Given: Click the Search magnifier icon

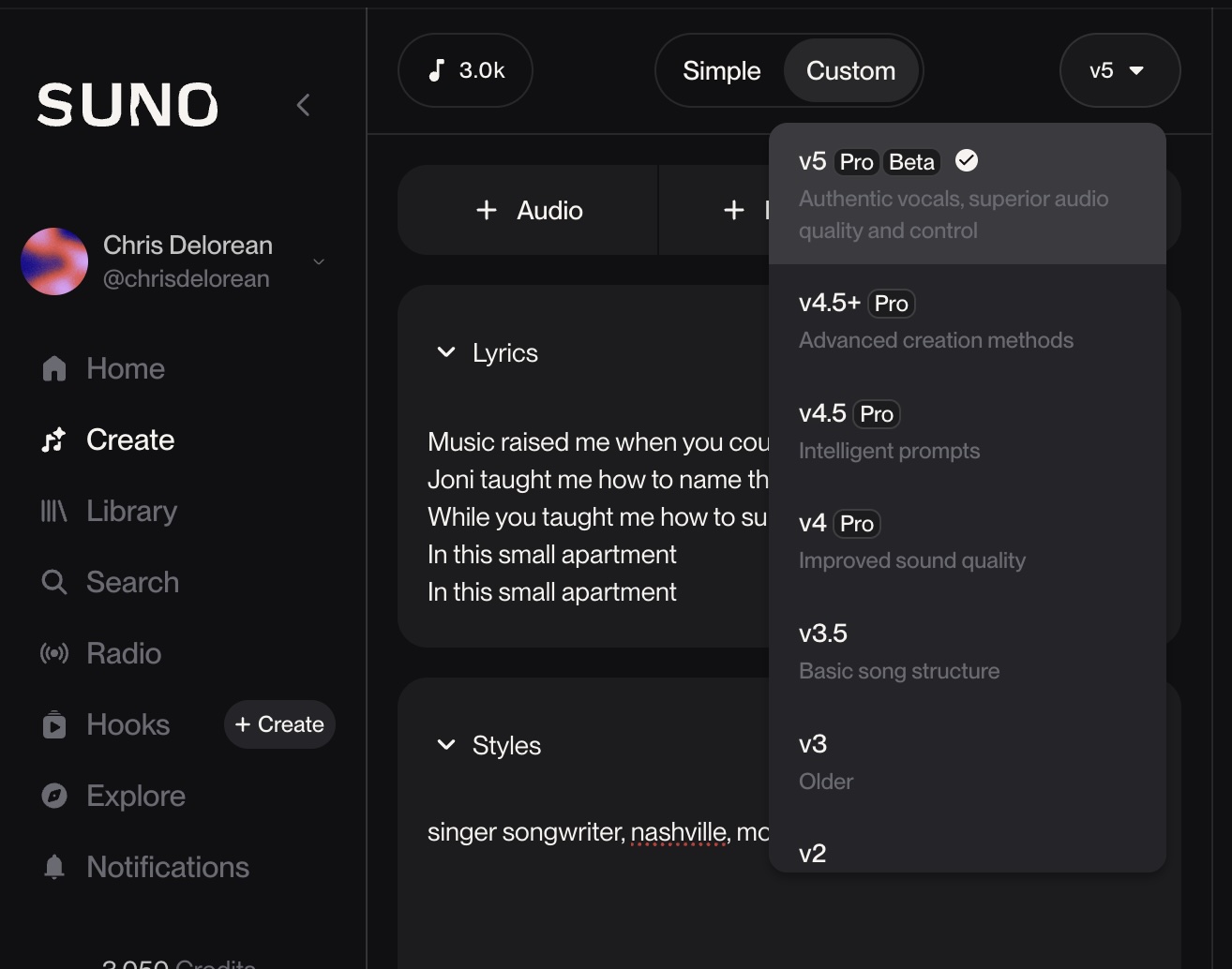Looking at the screenshot, I should (54, 582).
